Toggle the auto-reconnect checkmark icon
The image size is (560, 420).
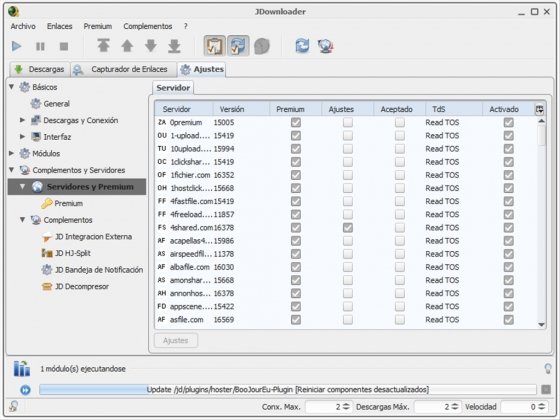[238, 46]
